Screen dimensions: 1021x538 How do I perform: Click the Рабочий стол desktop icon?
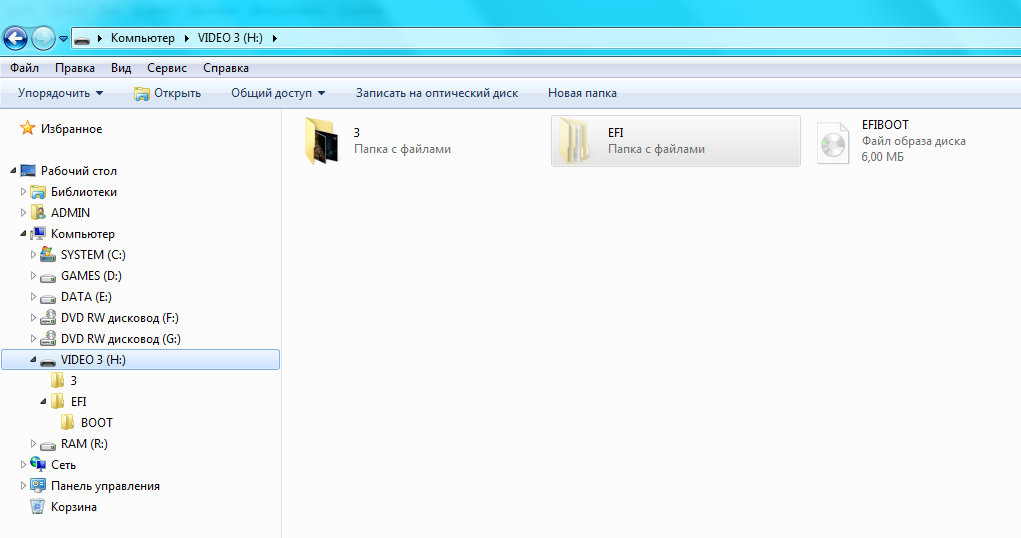point(28,171)
